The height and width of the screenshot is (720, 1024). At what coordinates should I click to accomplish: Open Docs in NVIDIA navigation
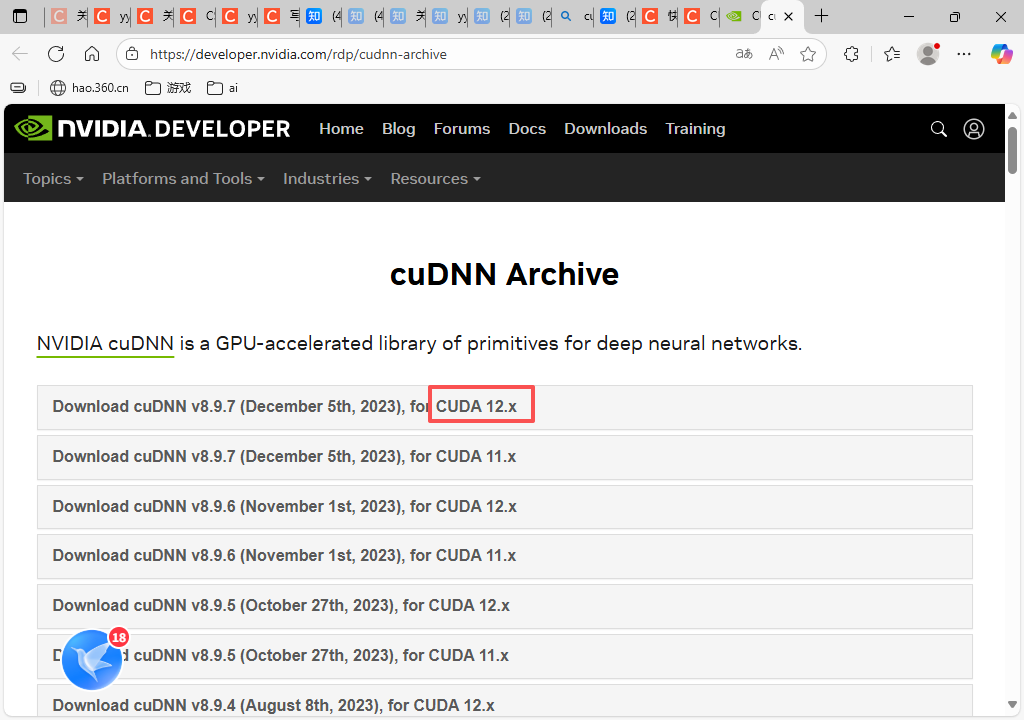pyautogui.click(x=527, y=129)
